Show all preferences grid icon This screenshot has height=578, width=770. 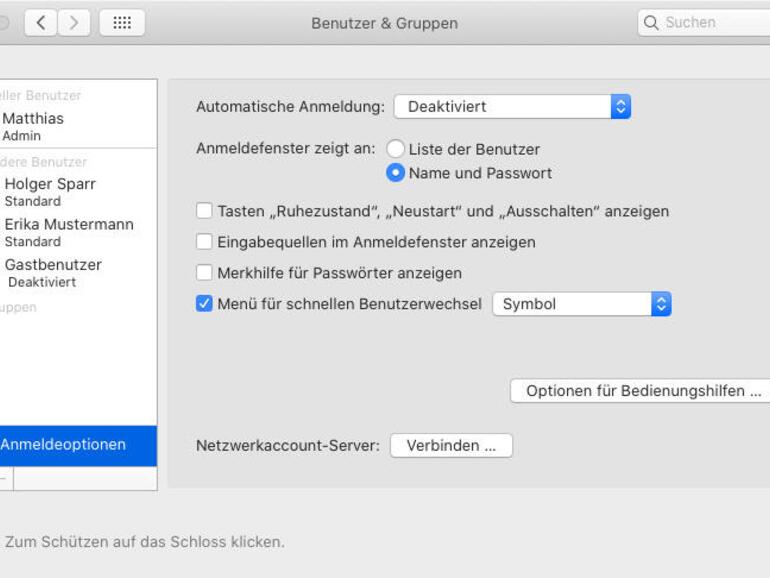click(122, 22)
